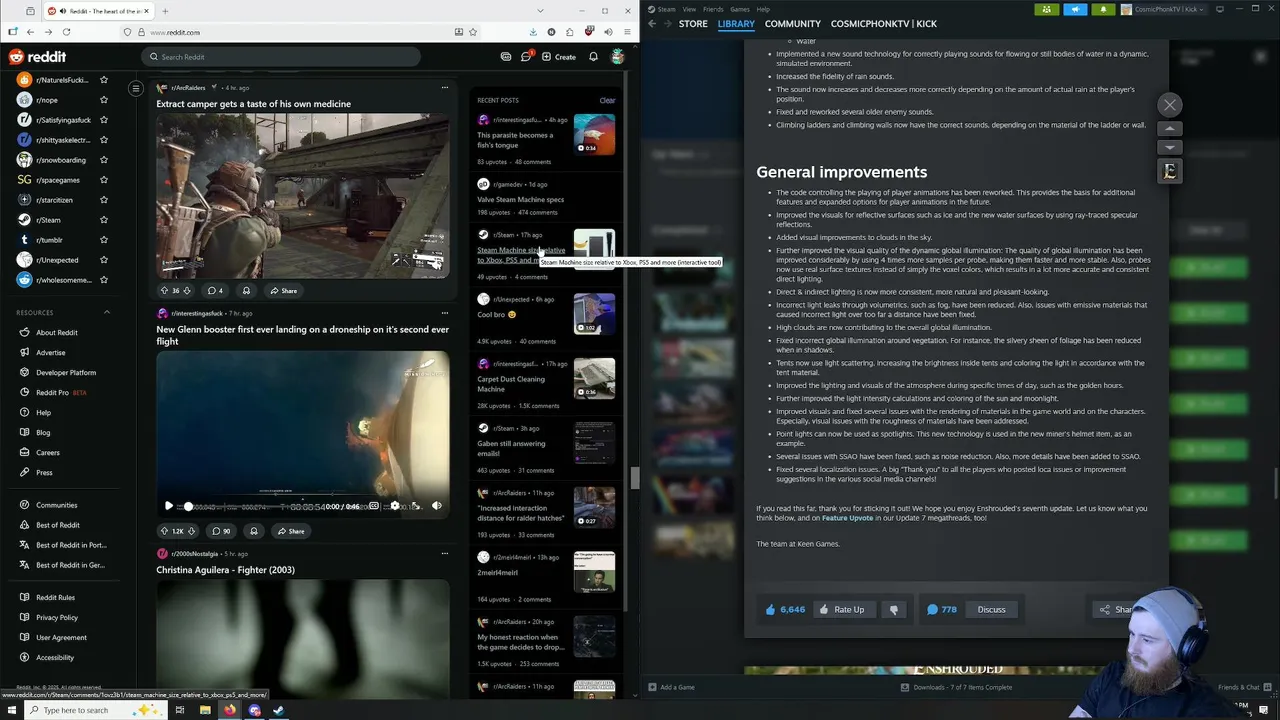This screenshot has width=1280, height=720.
Task: Open the Firefox downloads icon
Action: (533, 32)
